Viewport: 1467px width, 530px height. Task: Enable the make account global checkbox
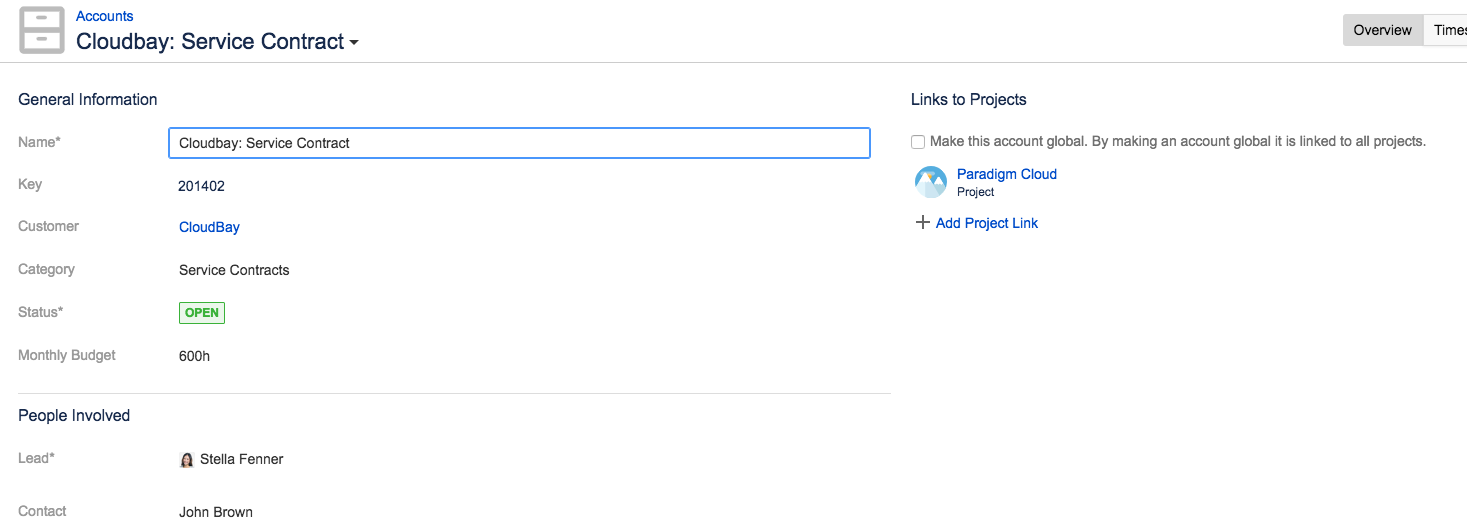tap(918, 142)
